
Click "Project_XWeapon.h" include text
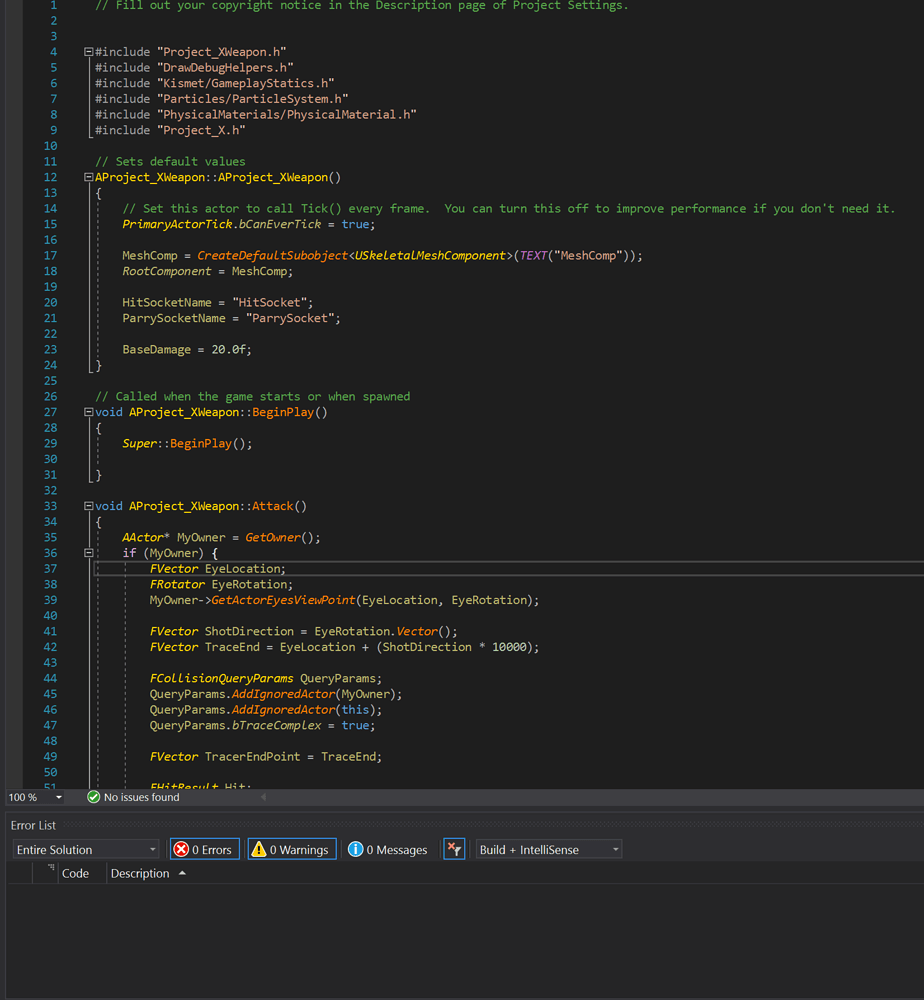click(x=221, y=52)
